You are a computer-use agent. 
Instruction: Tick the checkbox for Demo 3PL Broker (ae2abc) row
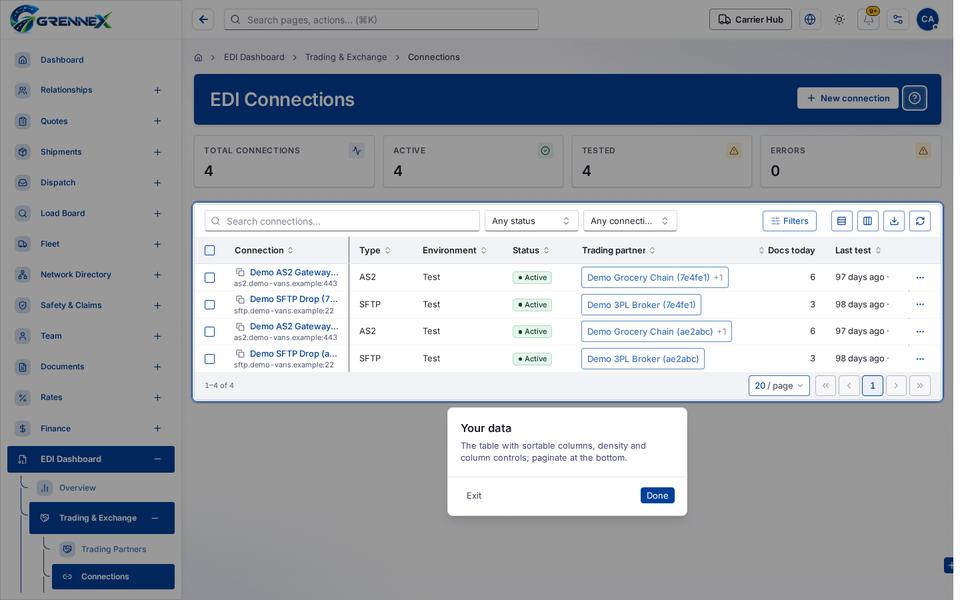pos(210,359)
